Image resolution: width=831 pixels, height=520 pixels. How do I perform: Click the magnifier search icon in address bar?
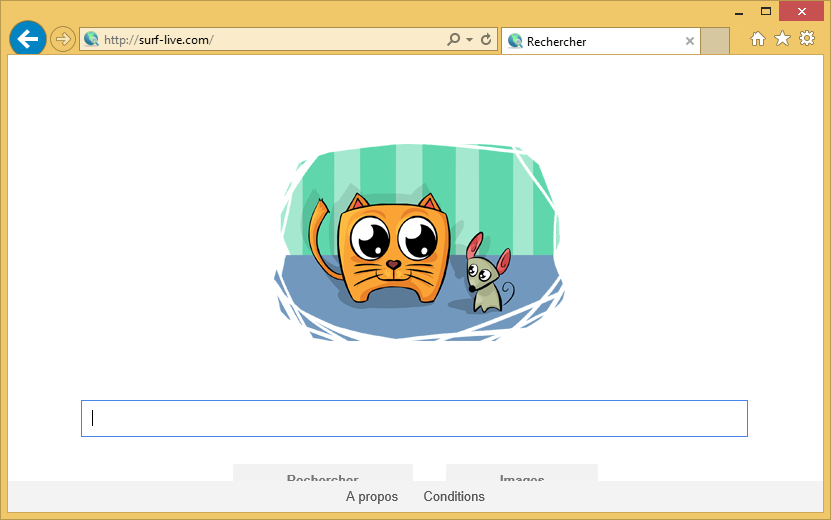453,40
